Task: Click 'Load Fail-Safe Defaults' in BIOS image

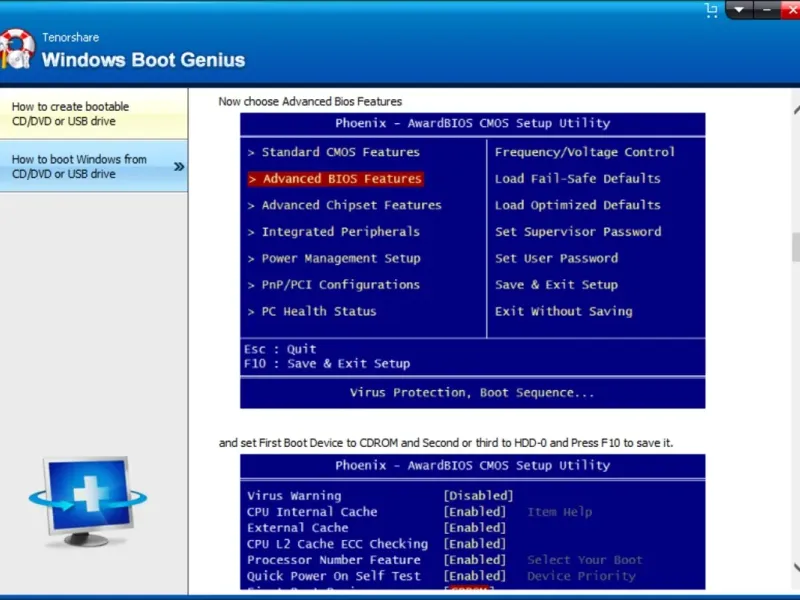Action: tap(578, 179)
